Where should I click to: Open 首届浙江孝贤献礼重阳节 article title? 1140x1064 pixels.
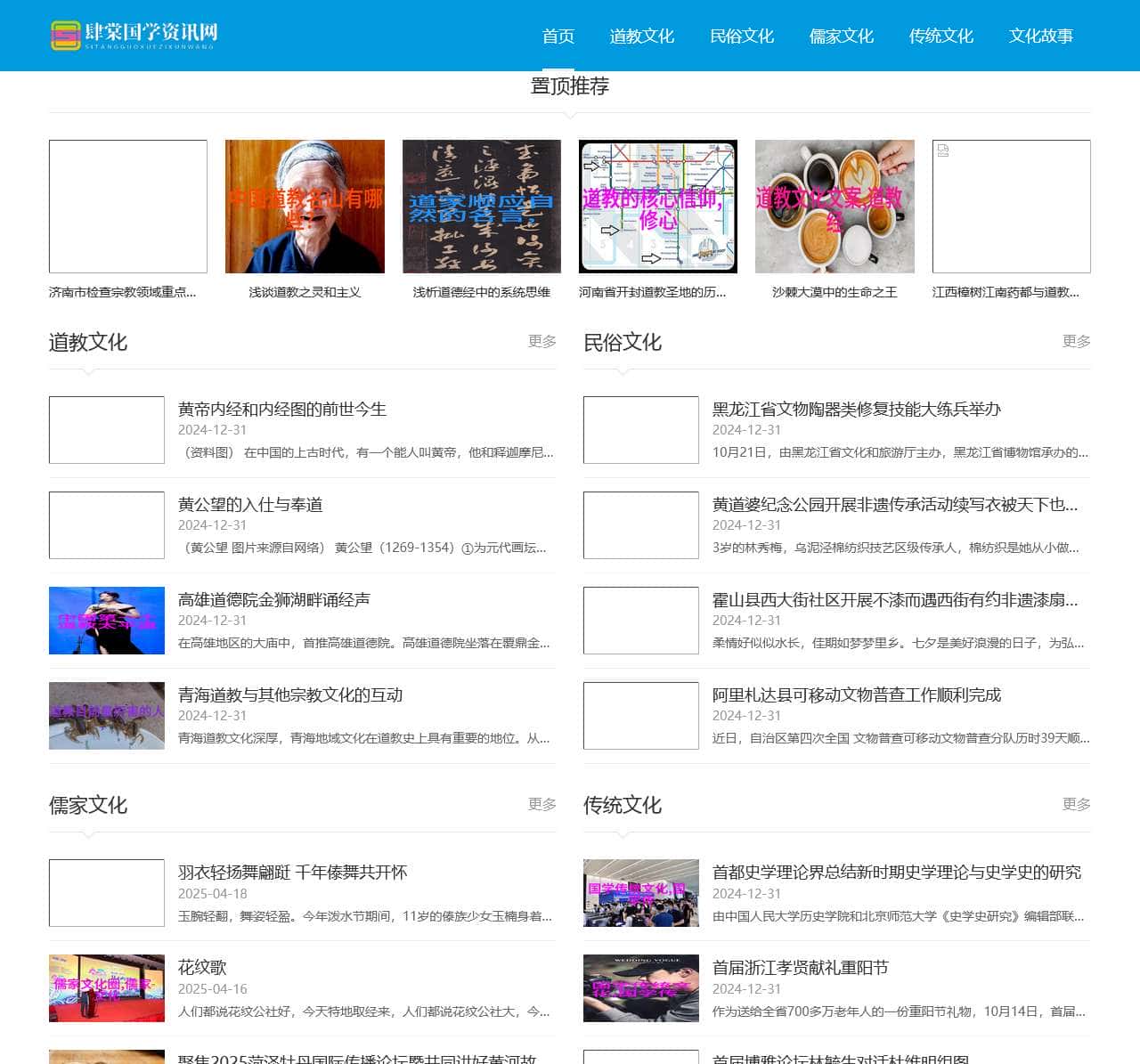800,968
